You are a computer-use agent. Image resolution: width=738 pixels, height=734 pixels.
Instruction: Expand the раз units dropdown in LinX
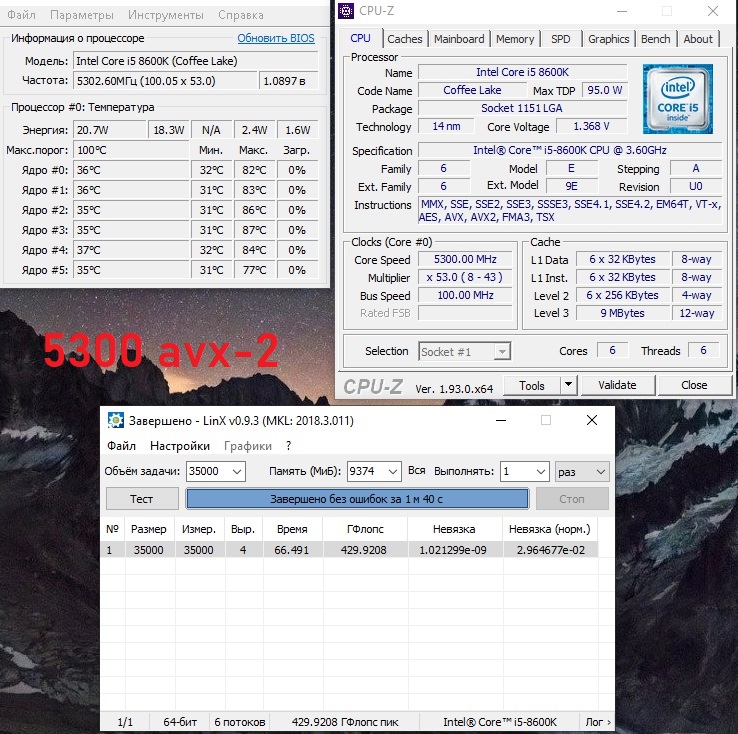pos(582,471)
